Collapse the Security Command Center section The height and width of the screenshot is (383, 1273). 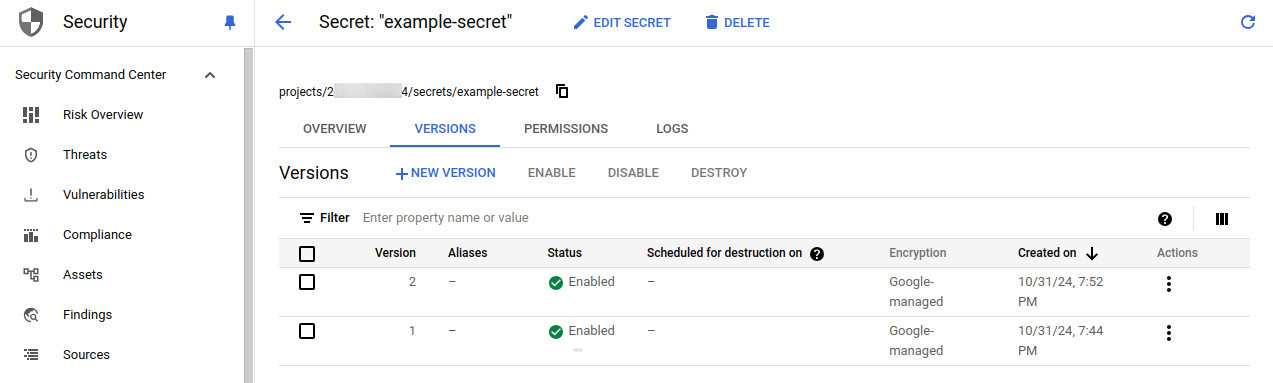point(210,75)
